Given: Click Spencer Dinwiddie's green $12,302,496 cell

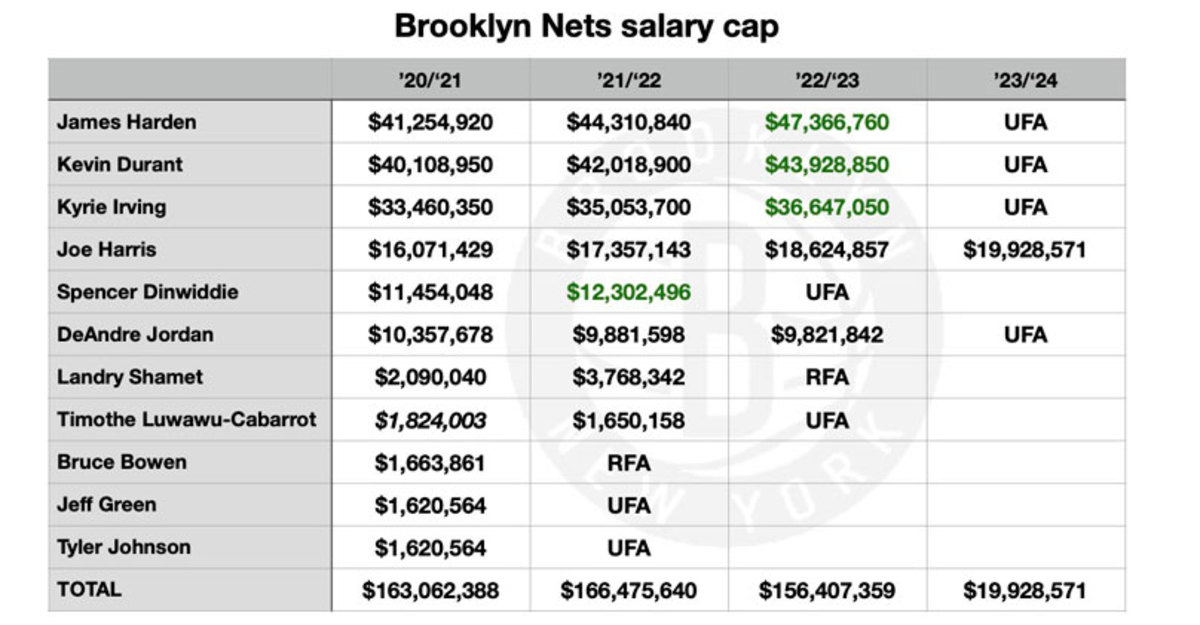Looking at the screenshot, I should click(628, 292).
